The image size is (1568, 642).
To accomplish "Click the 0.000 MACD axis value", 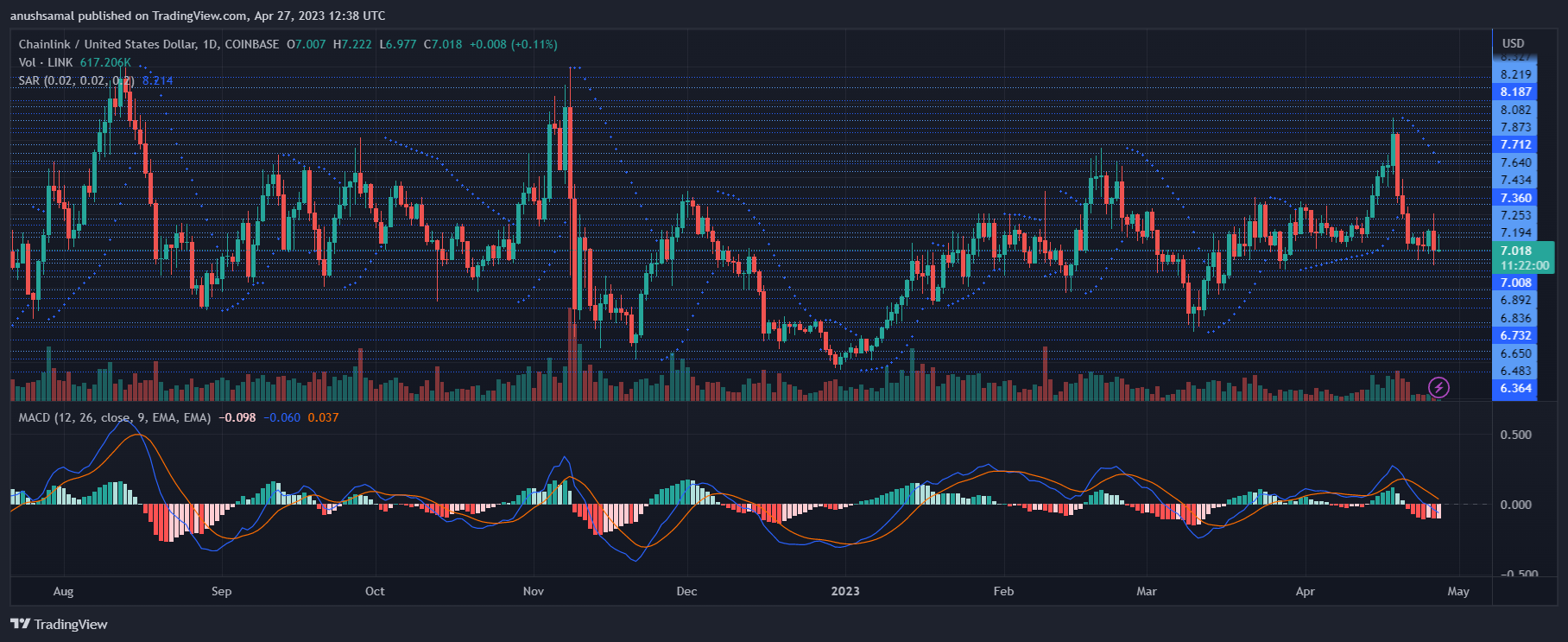I will coord(1516,505).
